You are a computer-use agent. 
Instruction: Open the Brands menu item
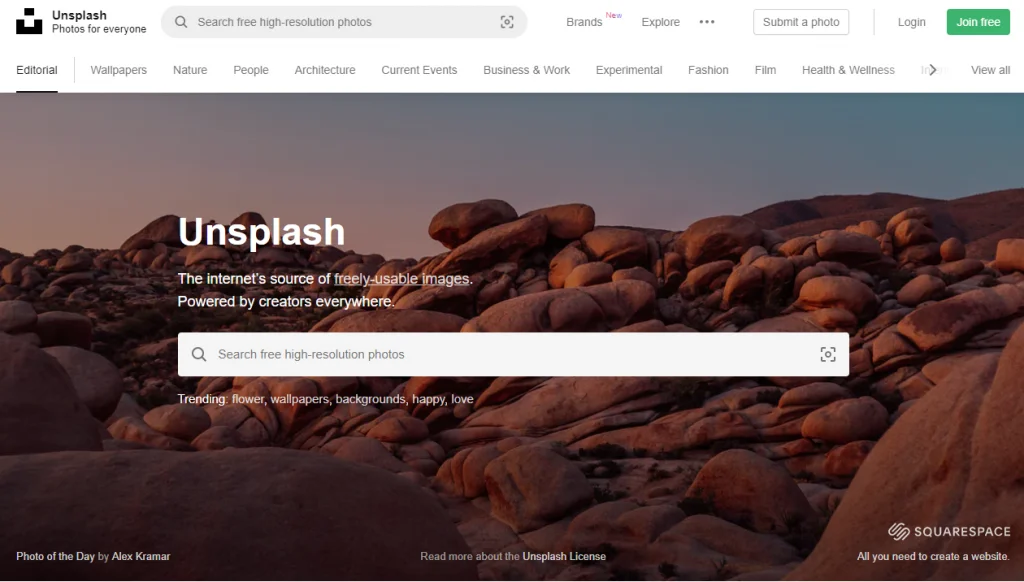(584, 22)
